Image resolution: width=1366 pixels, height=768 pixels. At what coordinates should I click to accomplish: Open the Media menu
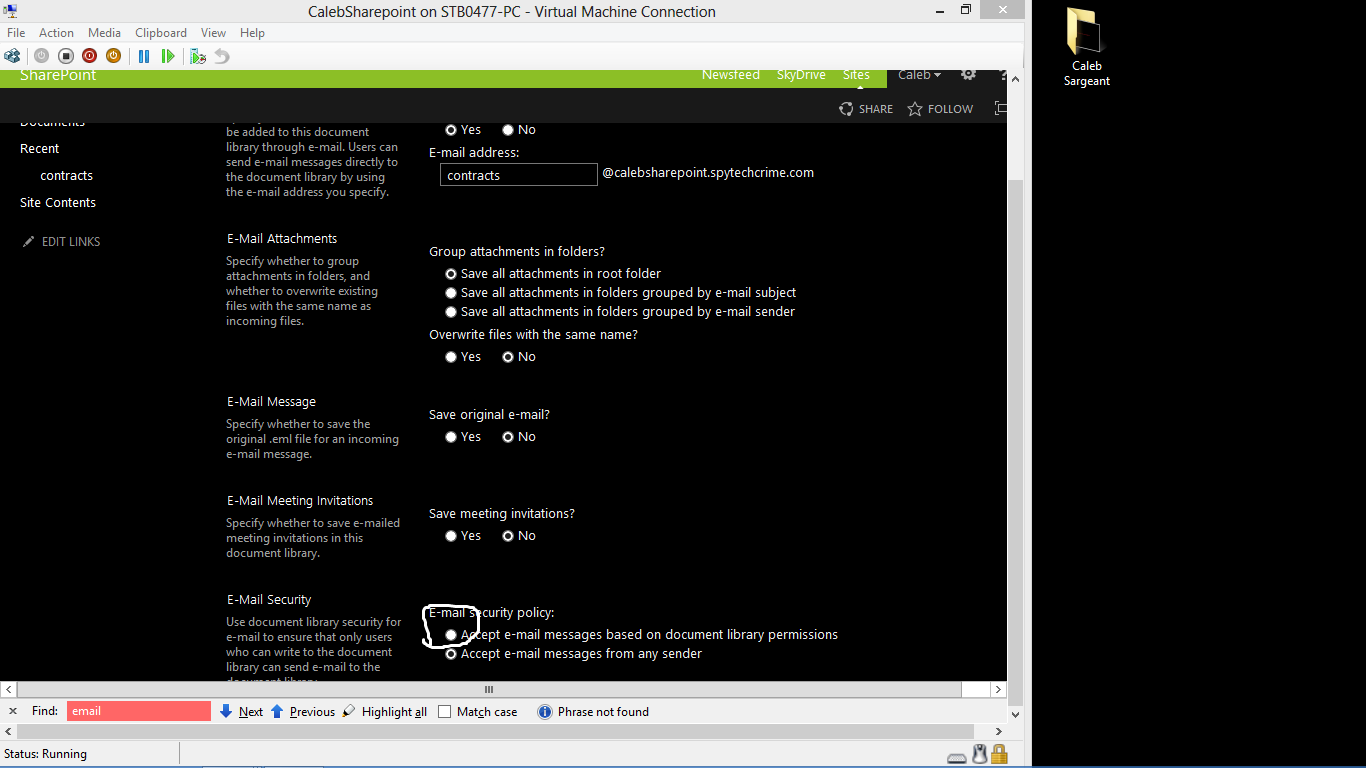(x=104, y=33)
